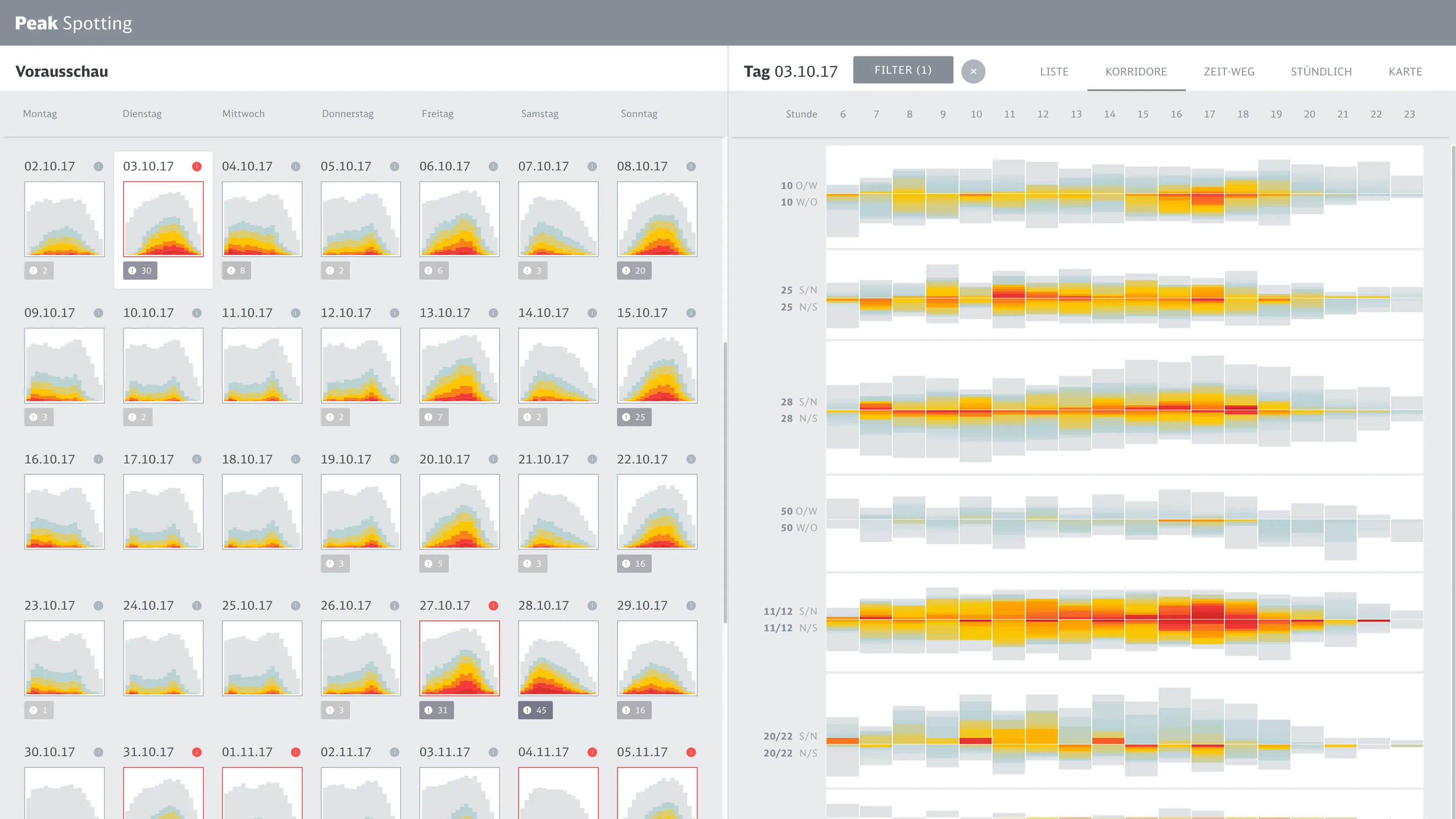This screenshot has width=1456, height=819.
Task: Open the ZEIT-WEG tab
Action: [1229, 72]
